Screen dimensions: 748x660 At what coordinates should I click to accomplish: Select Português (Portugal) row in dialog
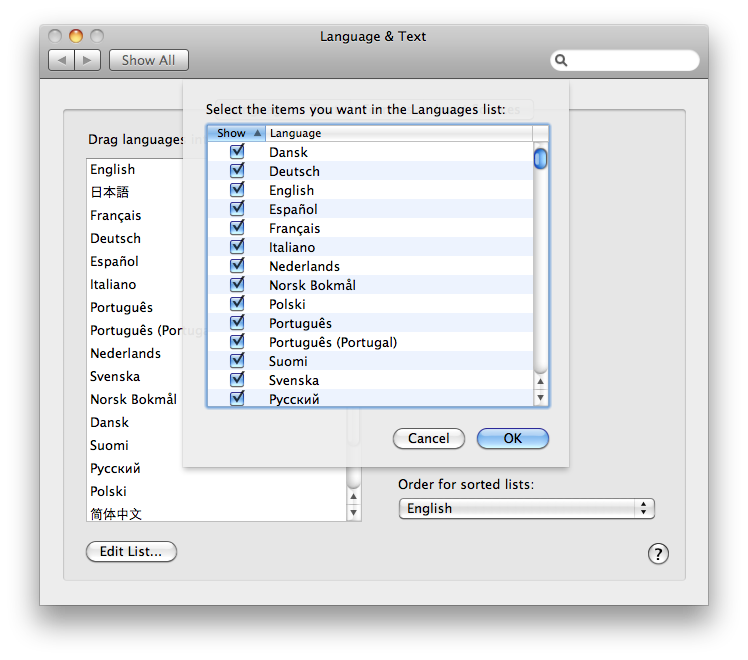coord(370,342)
